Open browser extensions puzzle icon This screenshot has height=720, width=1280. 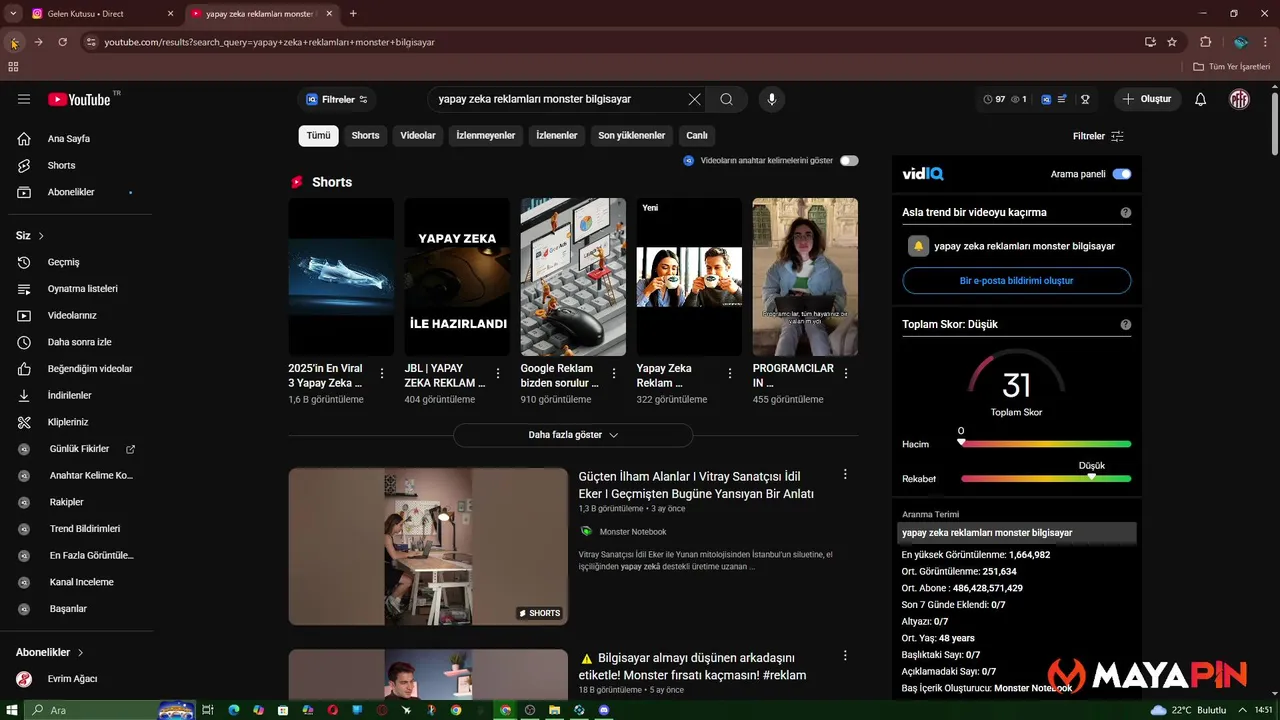1205,42
